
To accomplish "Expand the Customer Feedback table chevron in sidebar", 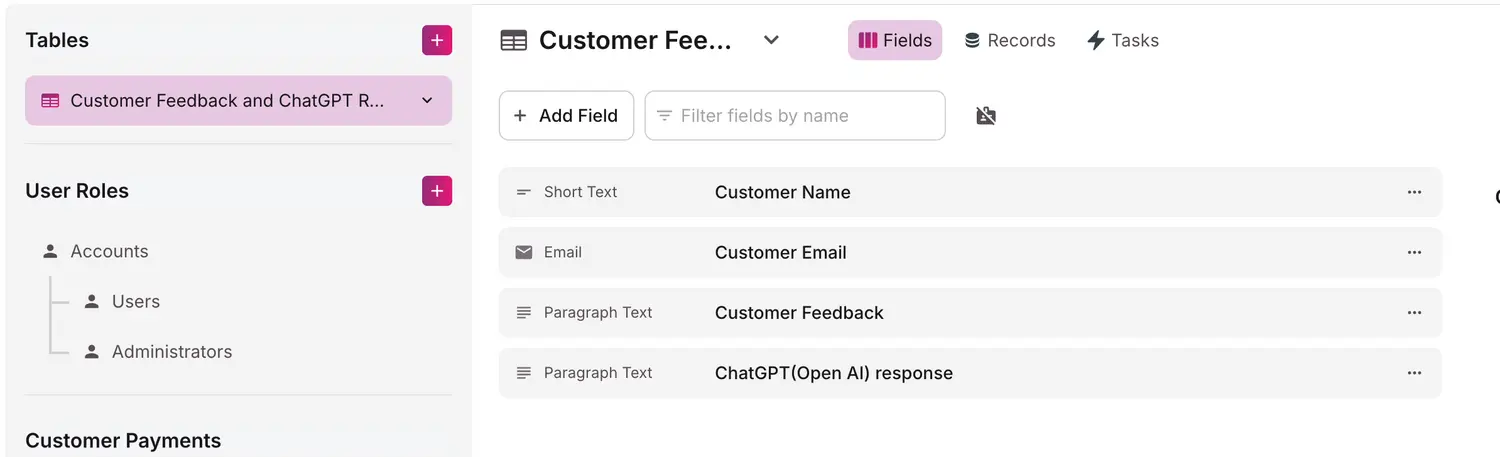I will click(x=427, y=101).
